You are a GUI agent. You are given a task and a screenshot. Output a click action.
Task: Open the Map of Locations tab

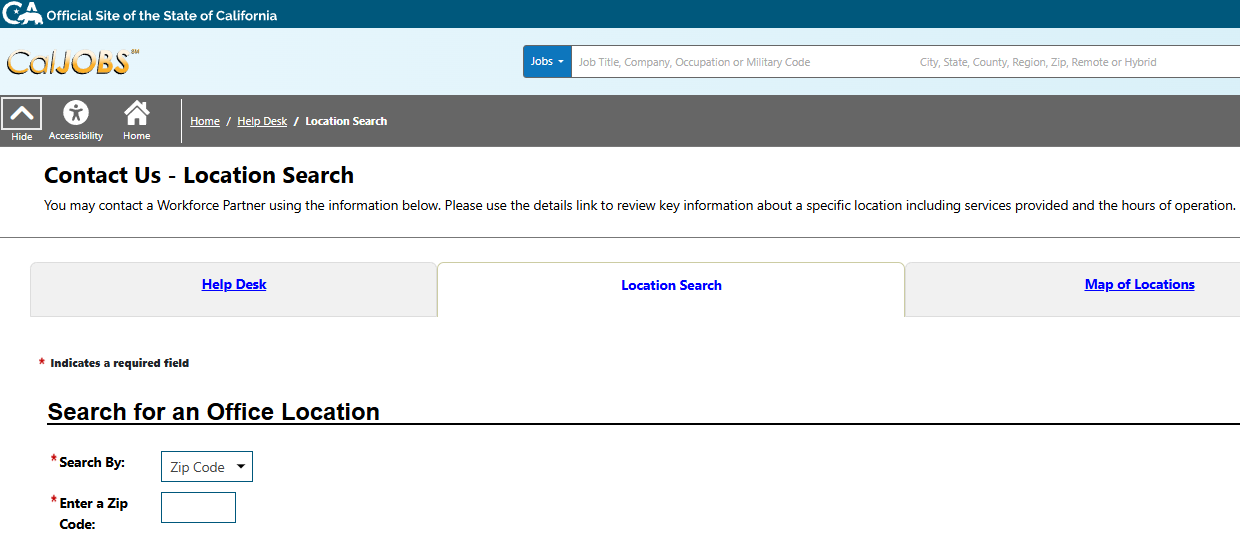click(1139, 285)
